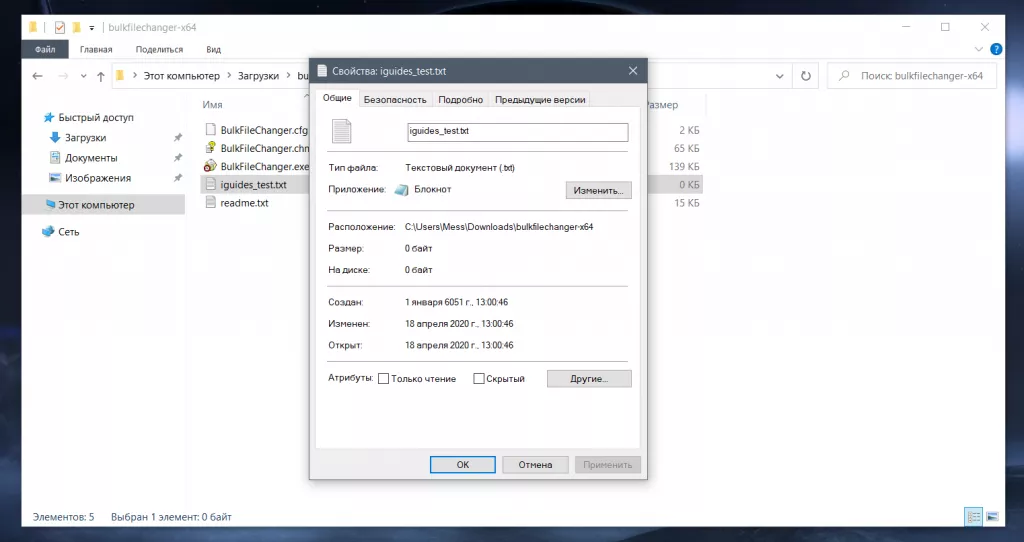Image resolution: width=1024 pixels, height=542 pixels.
Task: Confirm the dialog with OK
Action: click(462, 465)
